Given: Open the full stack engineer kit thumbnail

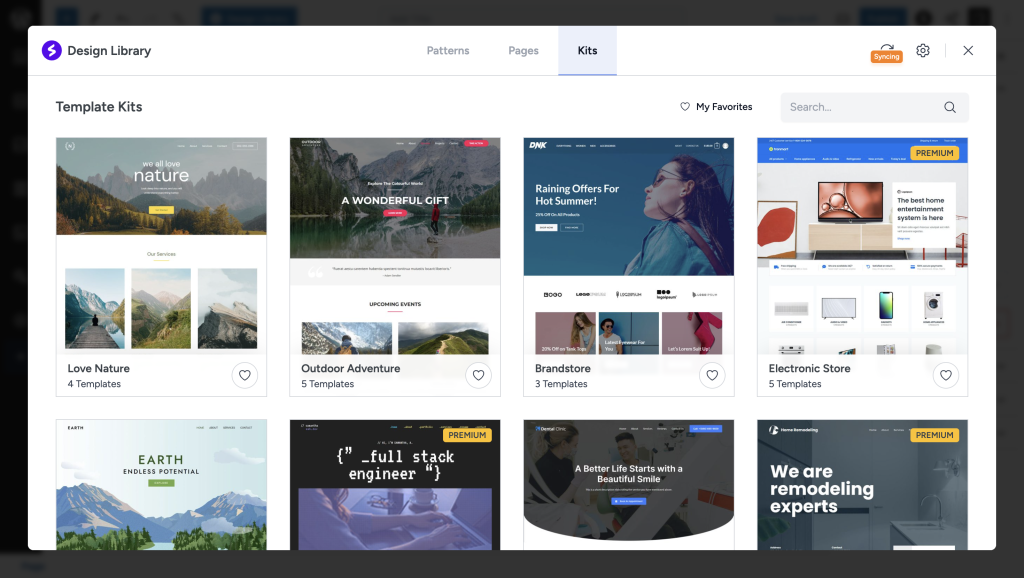Looking at the screenshot, I should (395, 485).
